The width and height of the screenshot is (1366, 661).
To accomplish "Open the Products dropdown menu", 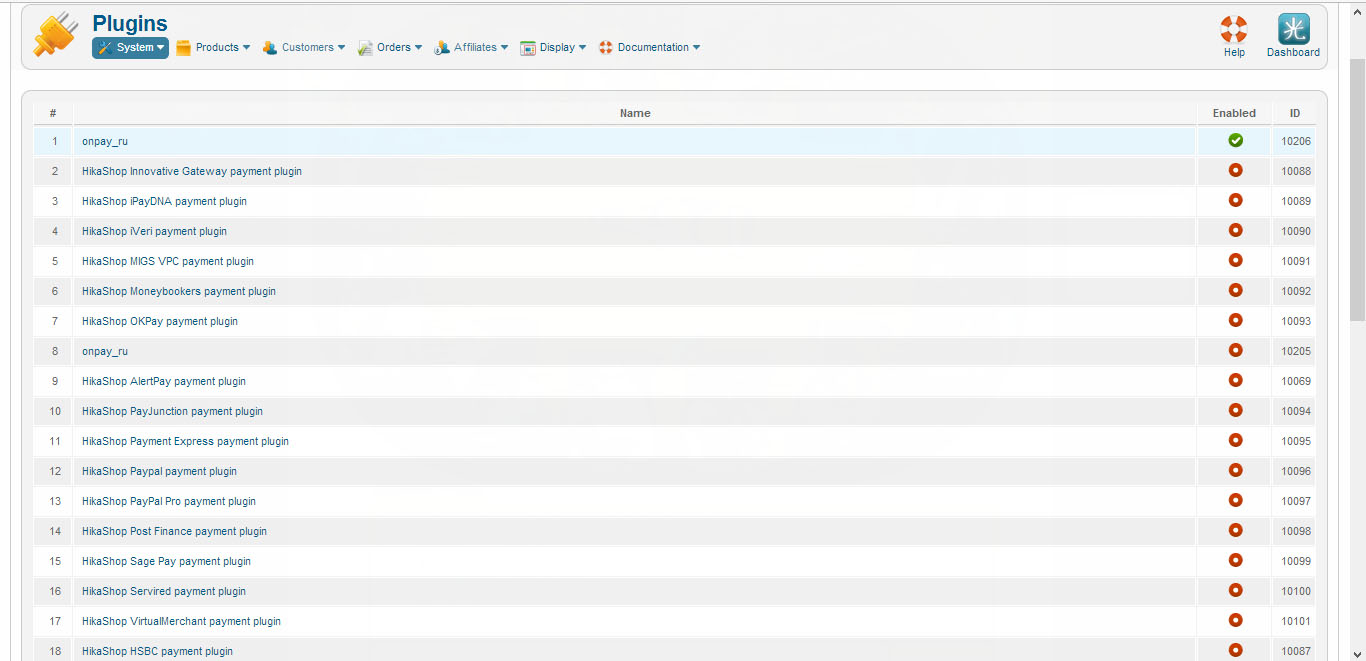I will 213,48.
